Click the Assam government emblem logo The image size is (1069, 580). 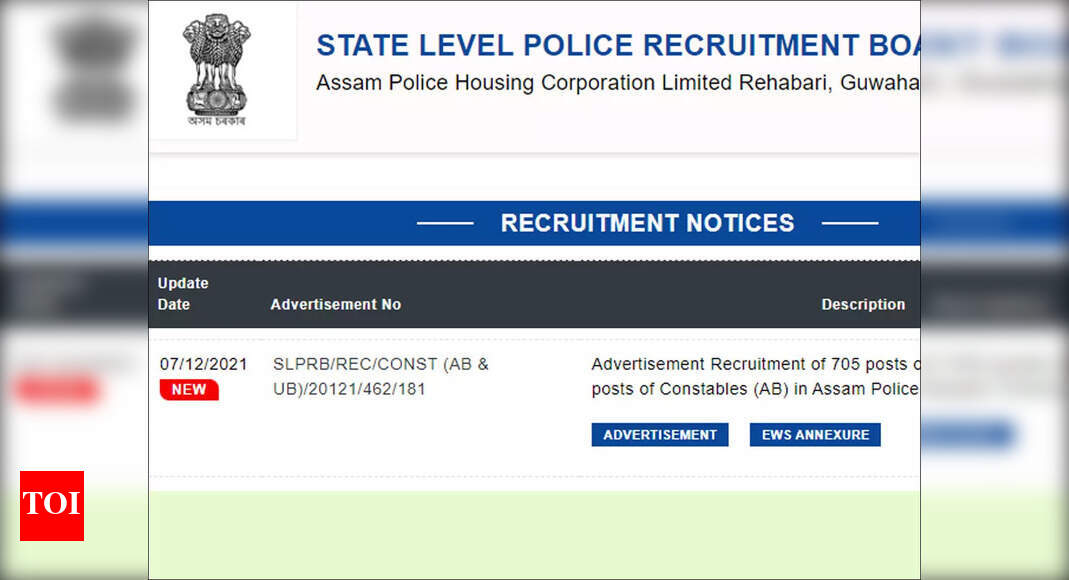click(x=216, y=70)
